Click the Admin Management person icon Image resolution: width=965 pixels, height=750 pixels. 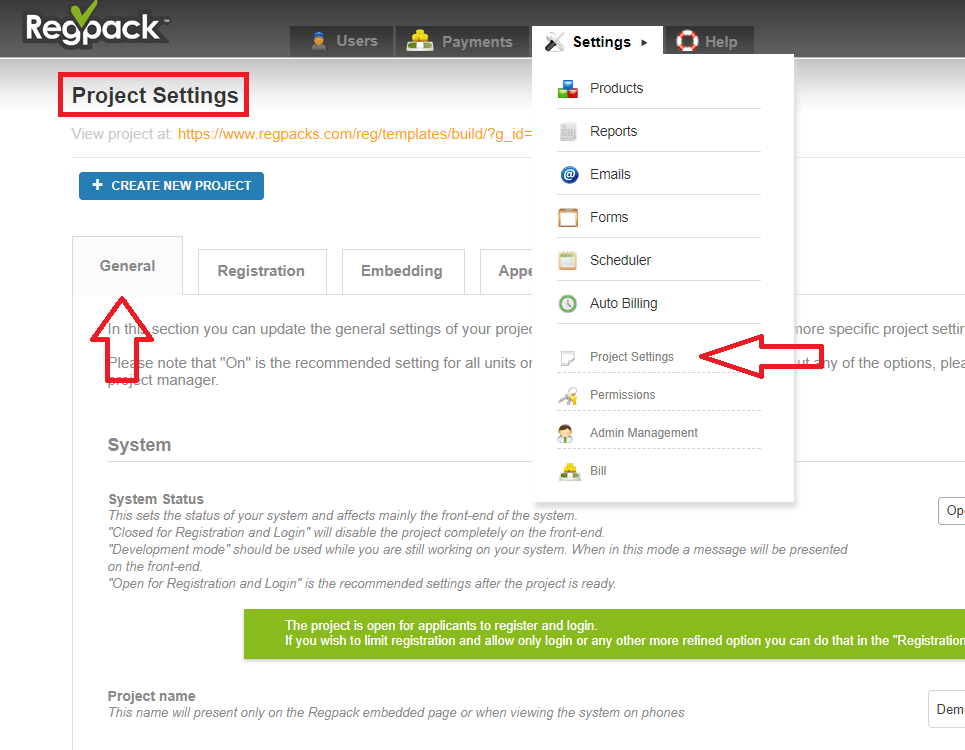(567, 434)
